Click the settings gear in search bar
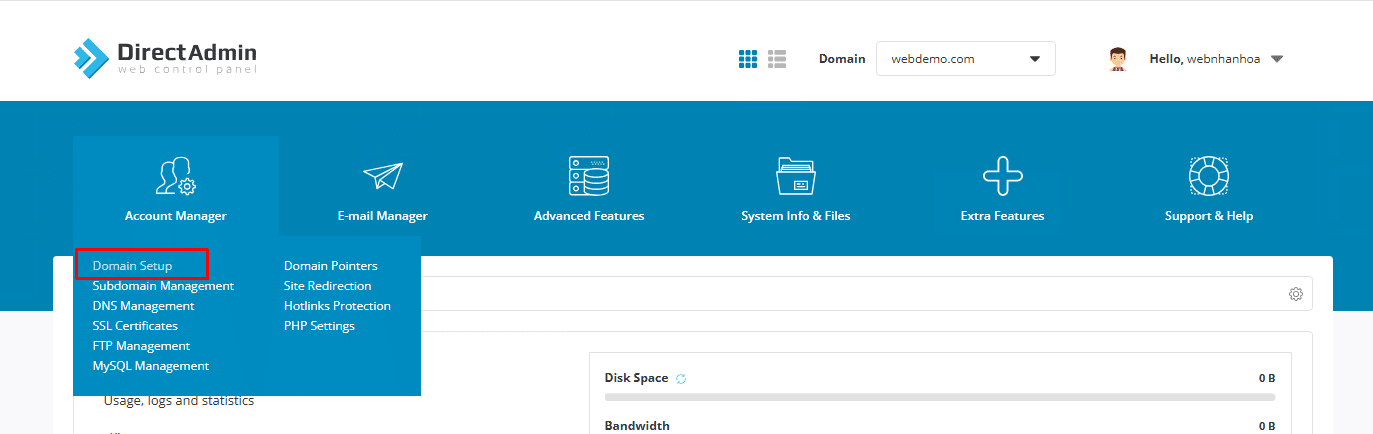The width and height of the screenshot is (1373, 434). (x=1295, y=294)
